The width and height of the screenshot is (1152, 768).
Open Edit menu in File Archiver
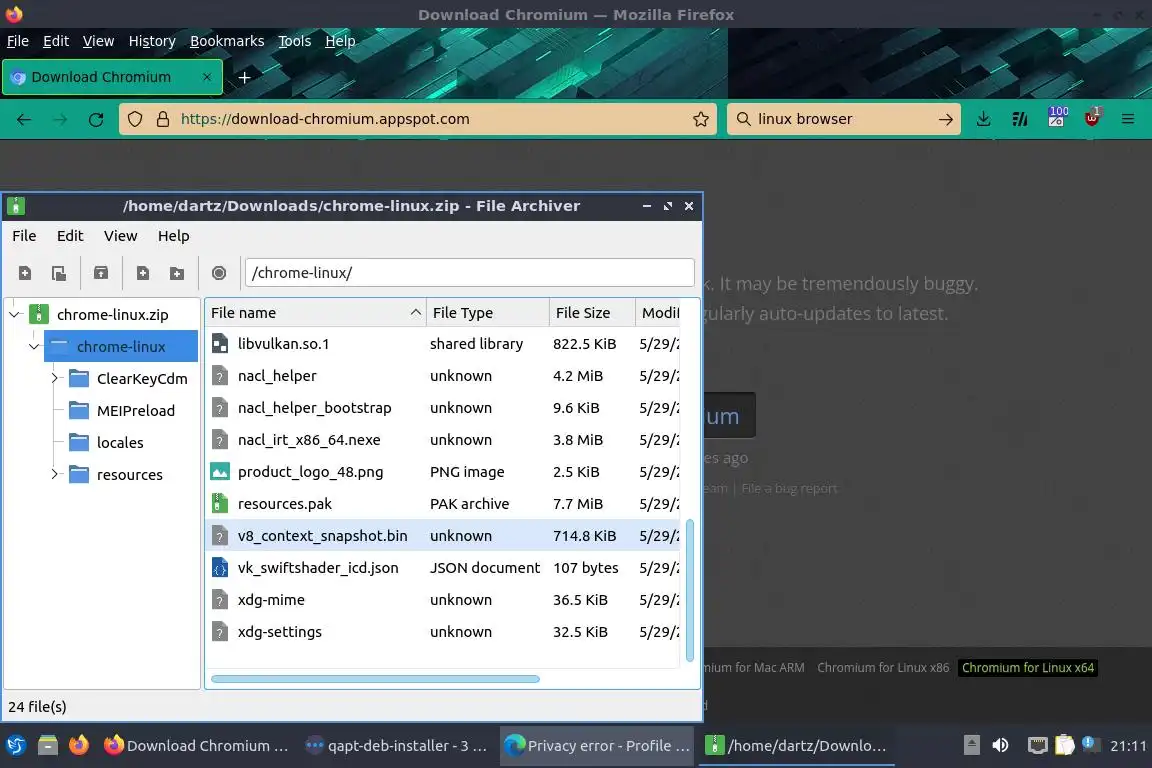pos(70,236)
